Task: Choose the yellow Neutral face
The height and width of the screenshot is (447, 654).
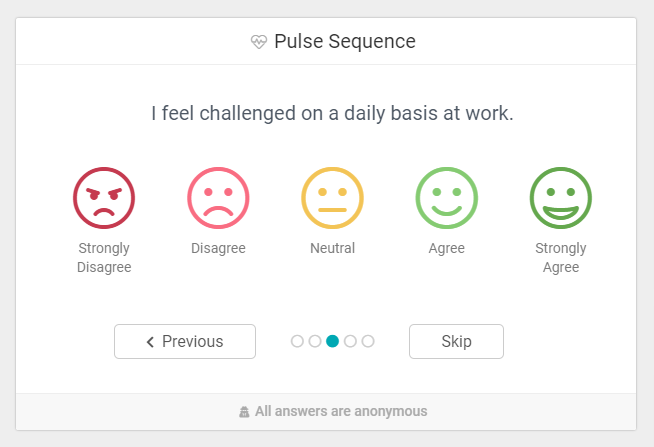Action: [x=332, y=197]
